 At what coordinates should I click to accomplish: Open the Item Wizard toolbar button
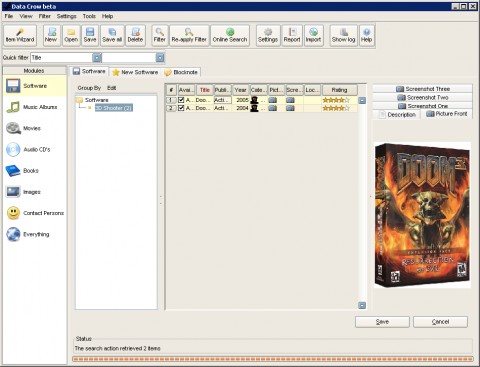[20, 35]
